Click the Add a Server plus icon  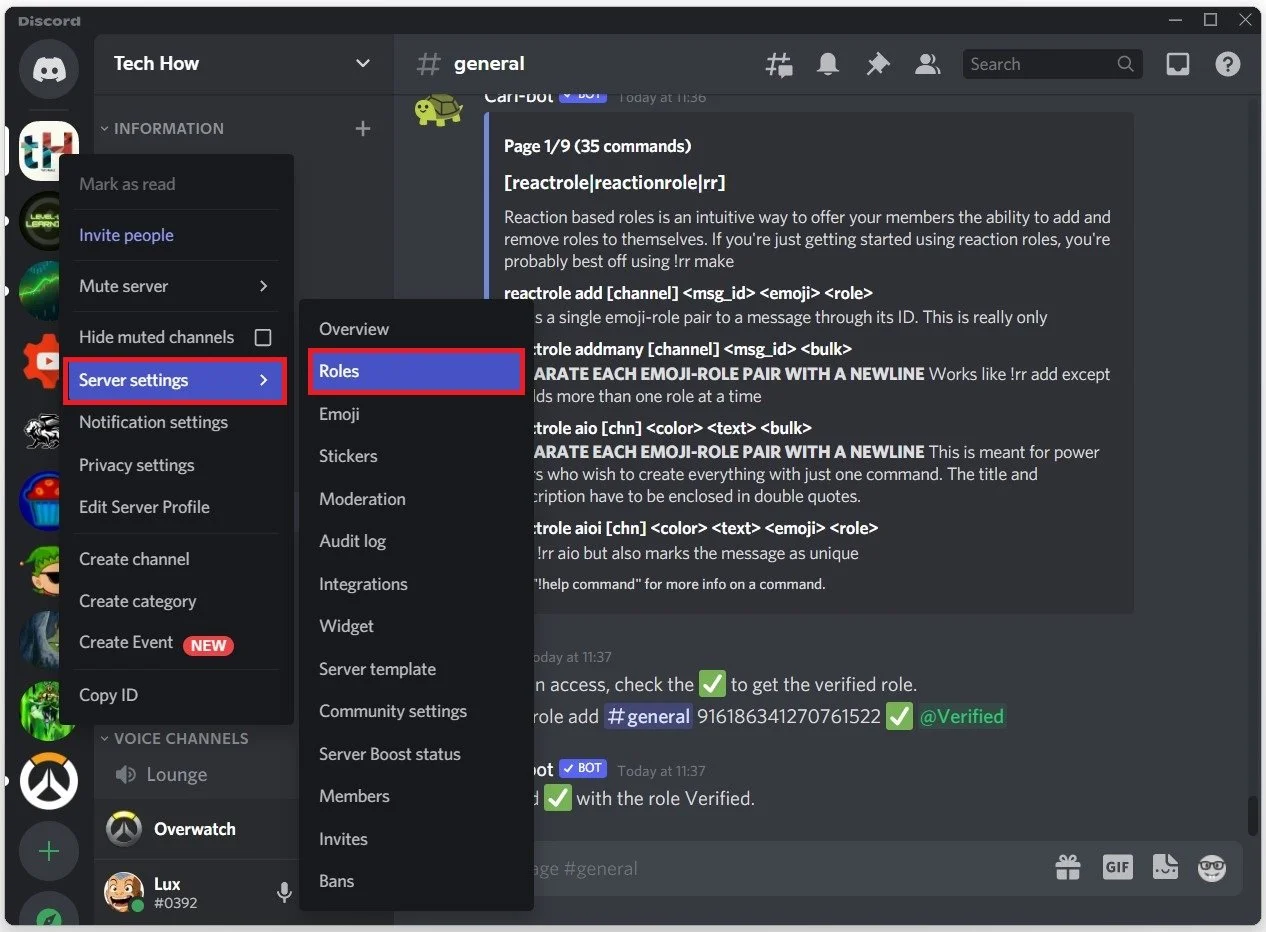click(48, 851)
